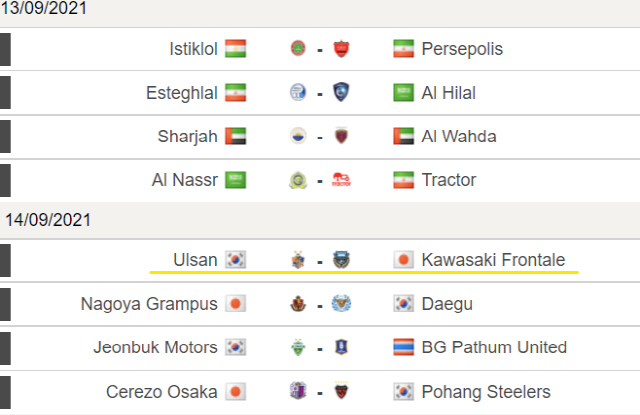This screenshot has height=415, width=640.
Task: Click the Al Hilal club crest
Action: pyautogui.click(x=341, y=92)
